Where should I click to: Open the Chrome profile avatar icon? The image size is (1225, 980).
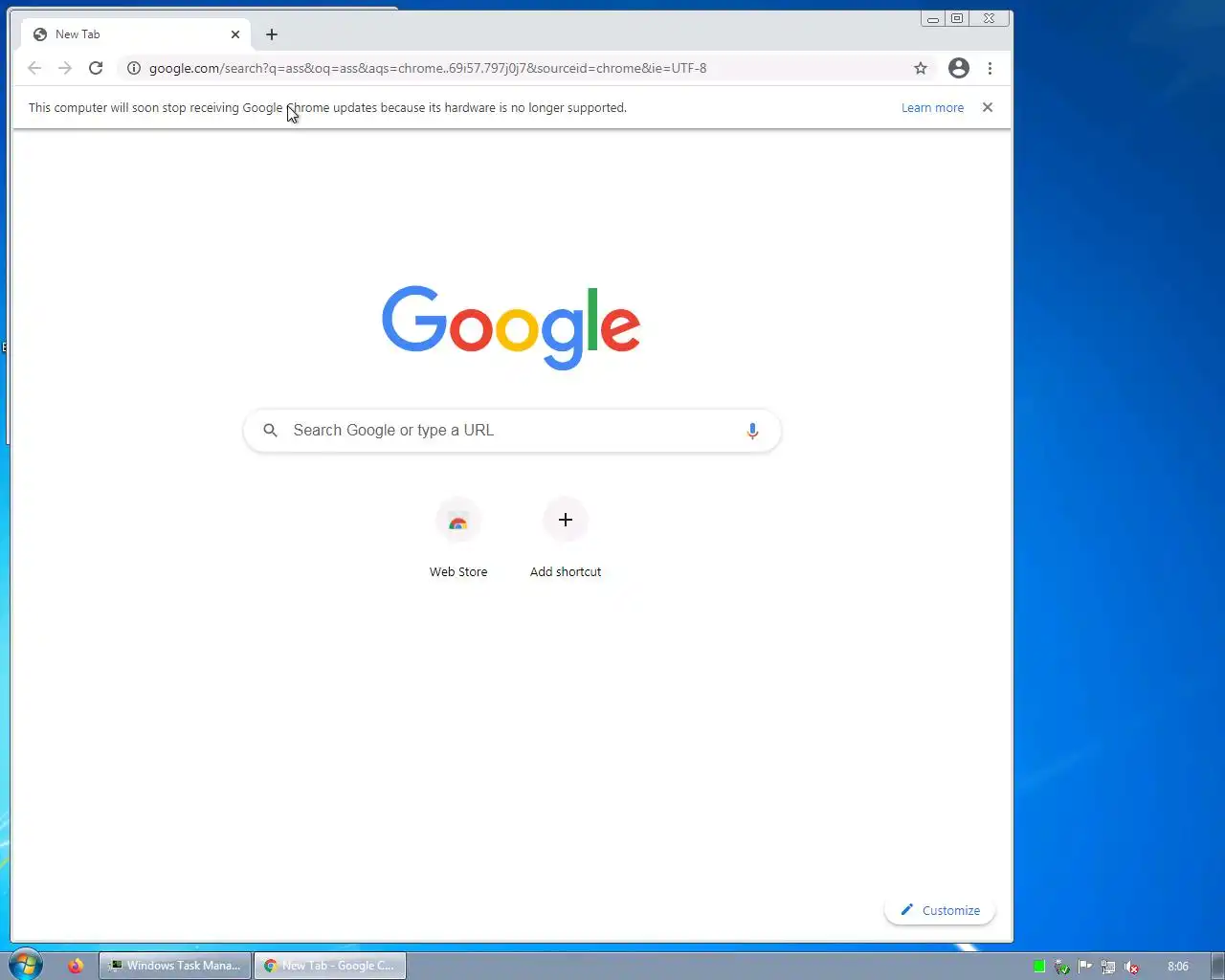coord(959,68)
